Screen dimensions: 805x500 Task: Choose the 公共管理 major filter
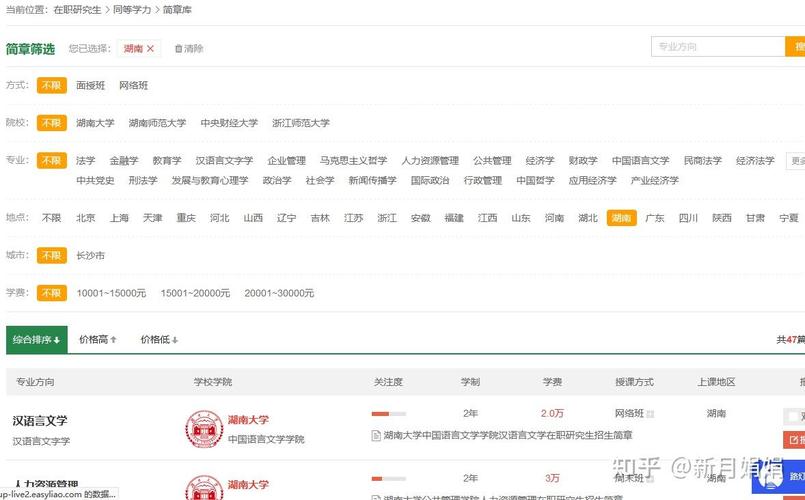point(492,161)
